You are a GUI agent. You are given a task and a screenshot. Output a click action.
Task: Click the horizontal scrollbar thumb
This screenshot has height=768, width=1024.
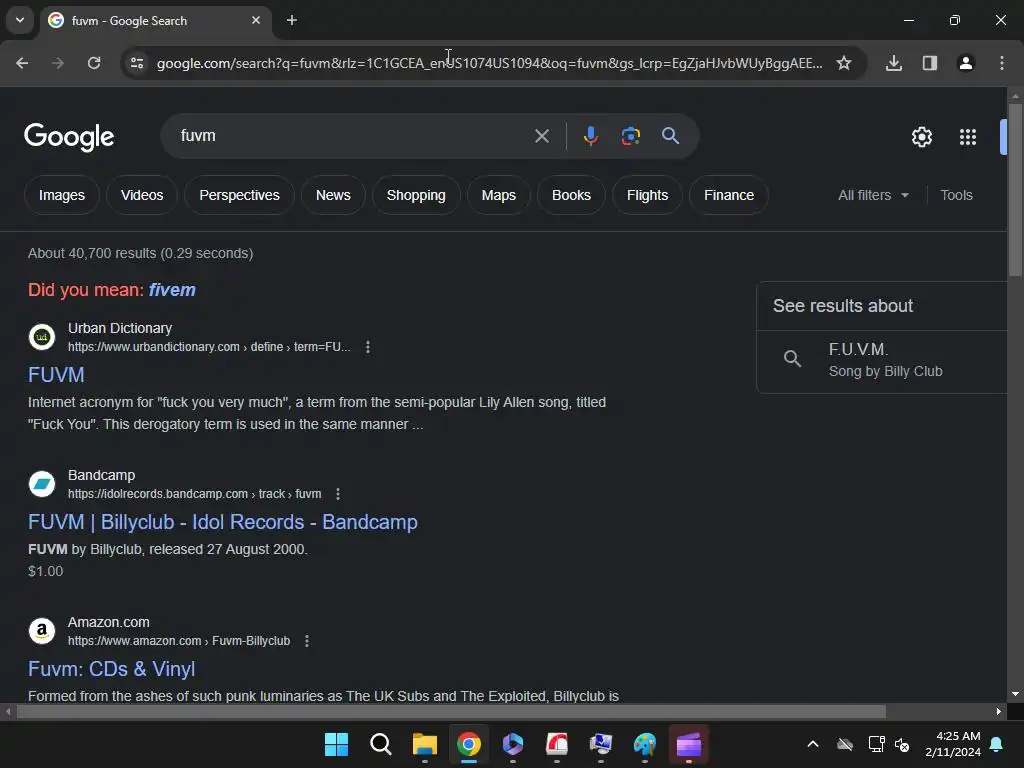451,712
